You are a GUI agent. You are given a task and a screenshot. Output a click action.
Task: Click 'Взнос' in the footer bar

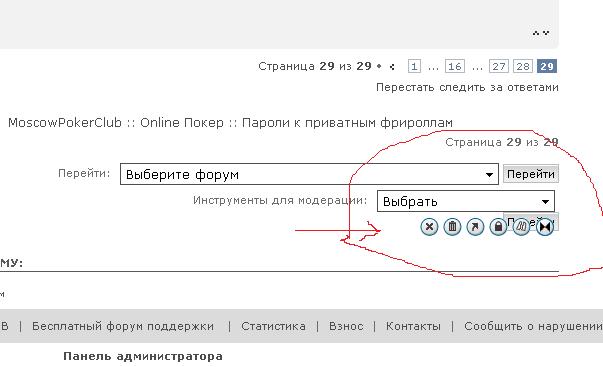click(346, 326)
